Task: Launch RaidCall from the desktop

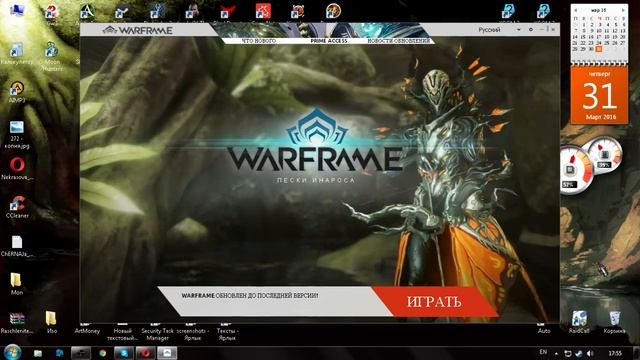Action: 579,322
